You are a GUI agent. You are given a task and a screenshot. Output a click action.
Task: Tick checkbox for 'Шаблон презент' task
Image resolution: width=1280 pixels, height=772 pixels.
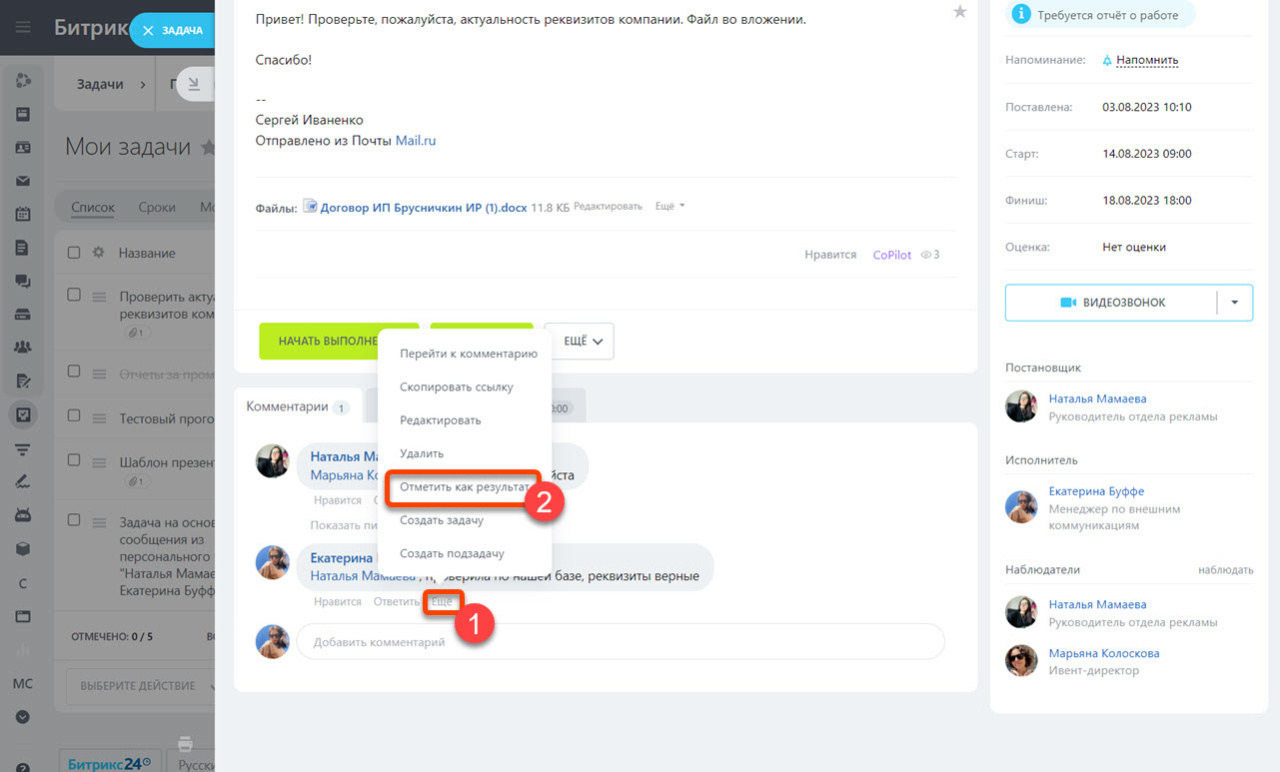coord(74,460)
